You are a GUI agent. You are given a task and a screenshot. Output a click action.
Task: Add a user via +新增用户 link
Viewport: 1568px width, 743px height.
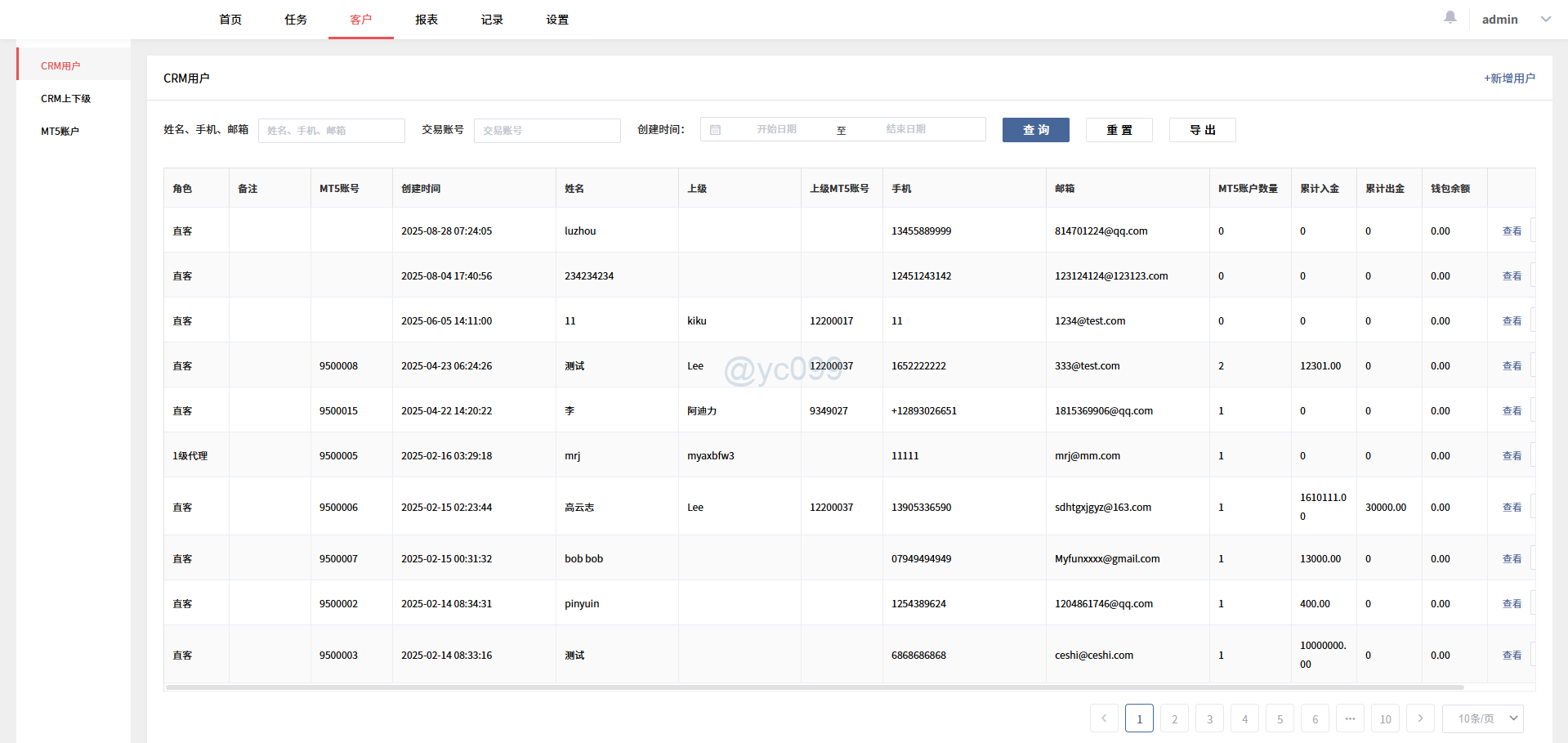click(1508, 78)
